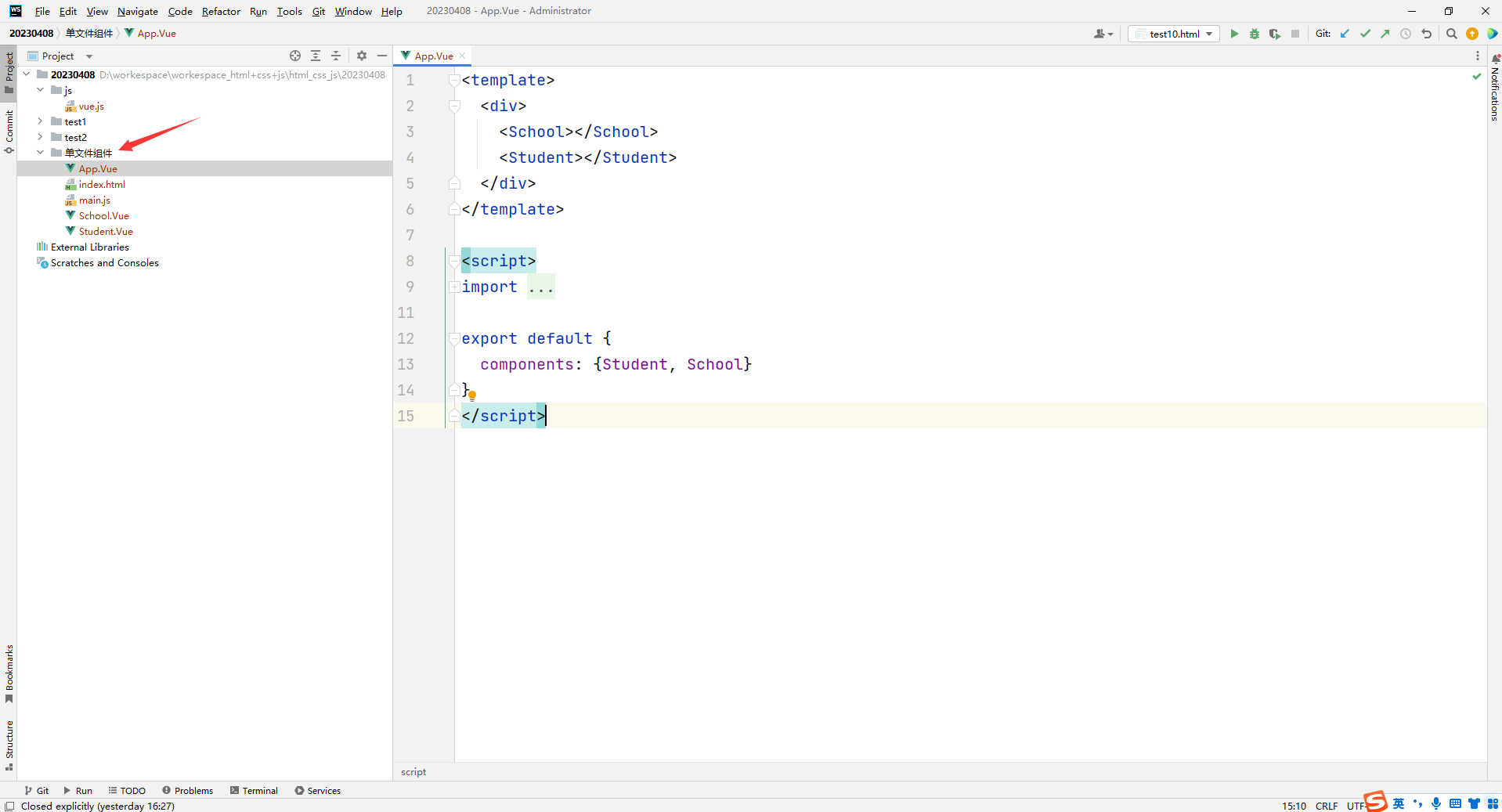
Task: Commit changes via Git checkmark icon
Action: [x=1365, y=34]
